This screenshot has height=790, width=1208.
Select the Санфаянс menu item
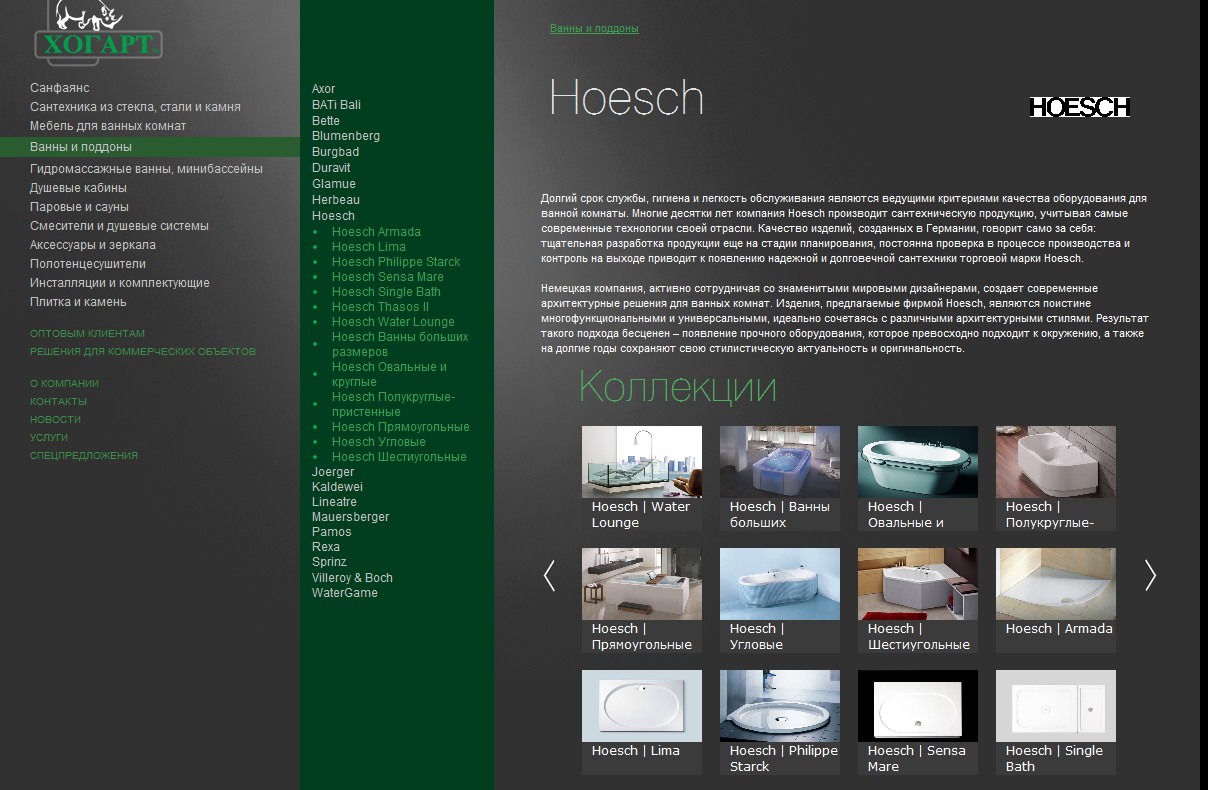[60, 88]
